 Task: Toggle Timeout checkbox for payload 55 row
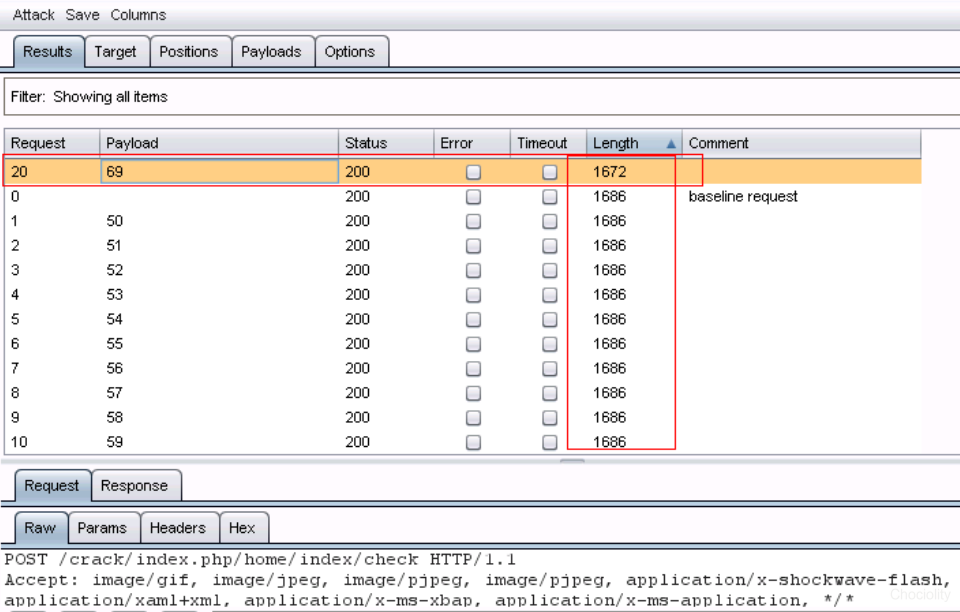coord(550,344)
